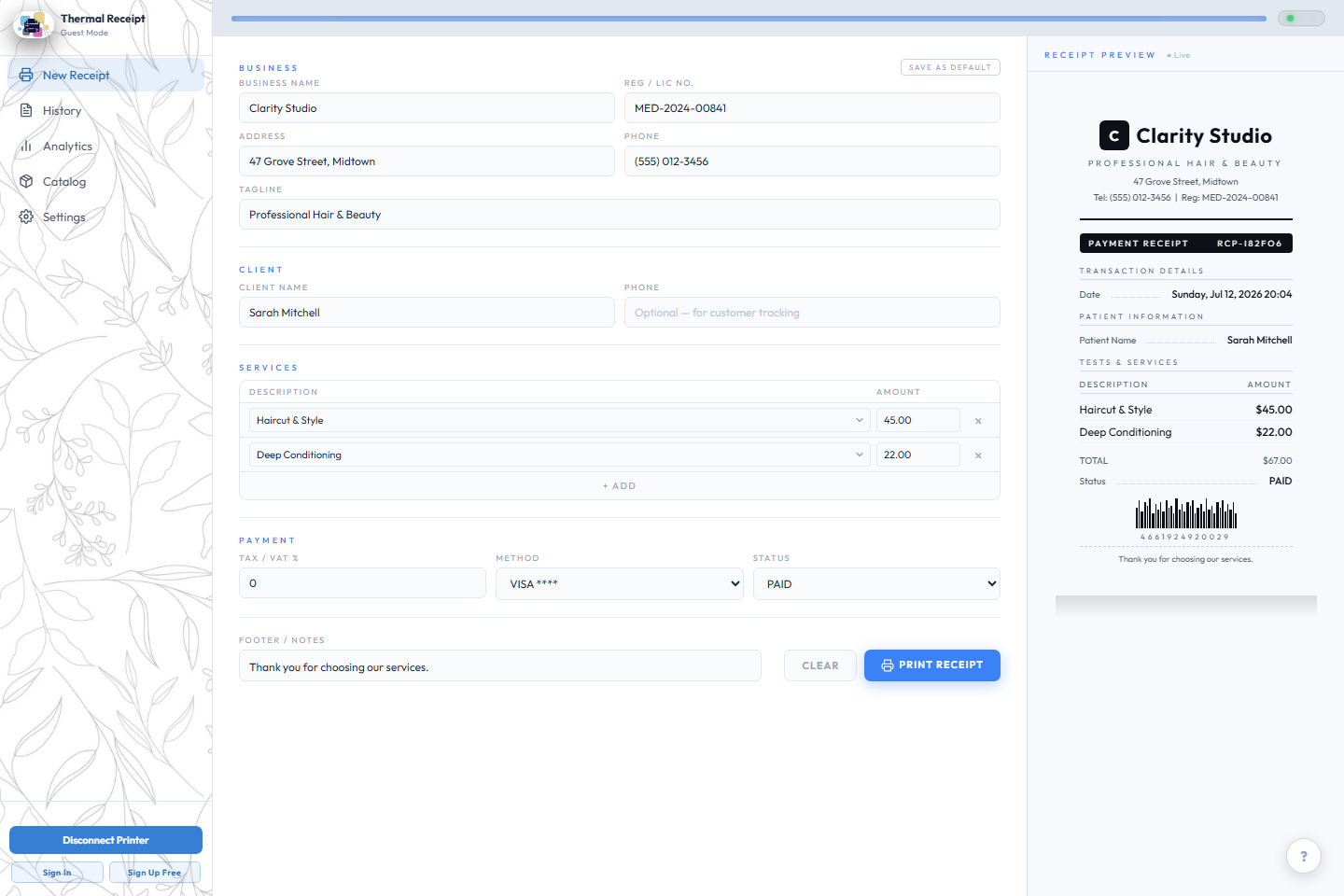Toggle the switch in the top bar

click(1301, 18)
